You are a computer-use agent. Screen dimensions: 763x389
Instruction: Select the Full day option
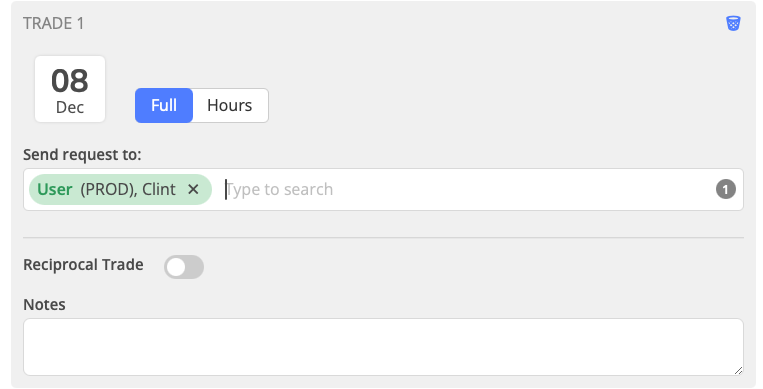click(x=164, y=105)
